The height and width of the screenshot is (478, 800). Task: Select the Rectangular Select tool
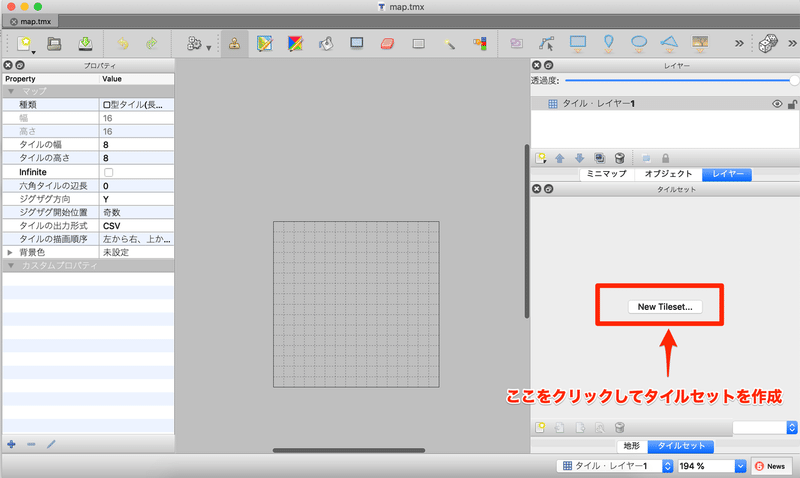click(x=418, y=44)
